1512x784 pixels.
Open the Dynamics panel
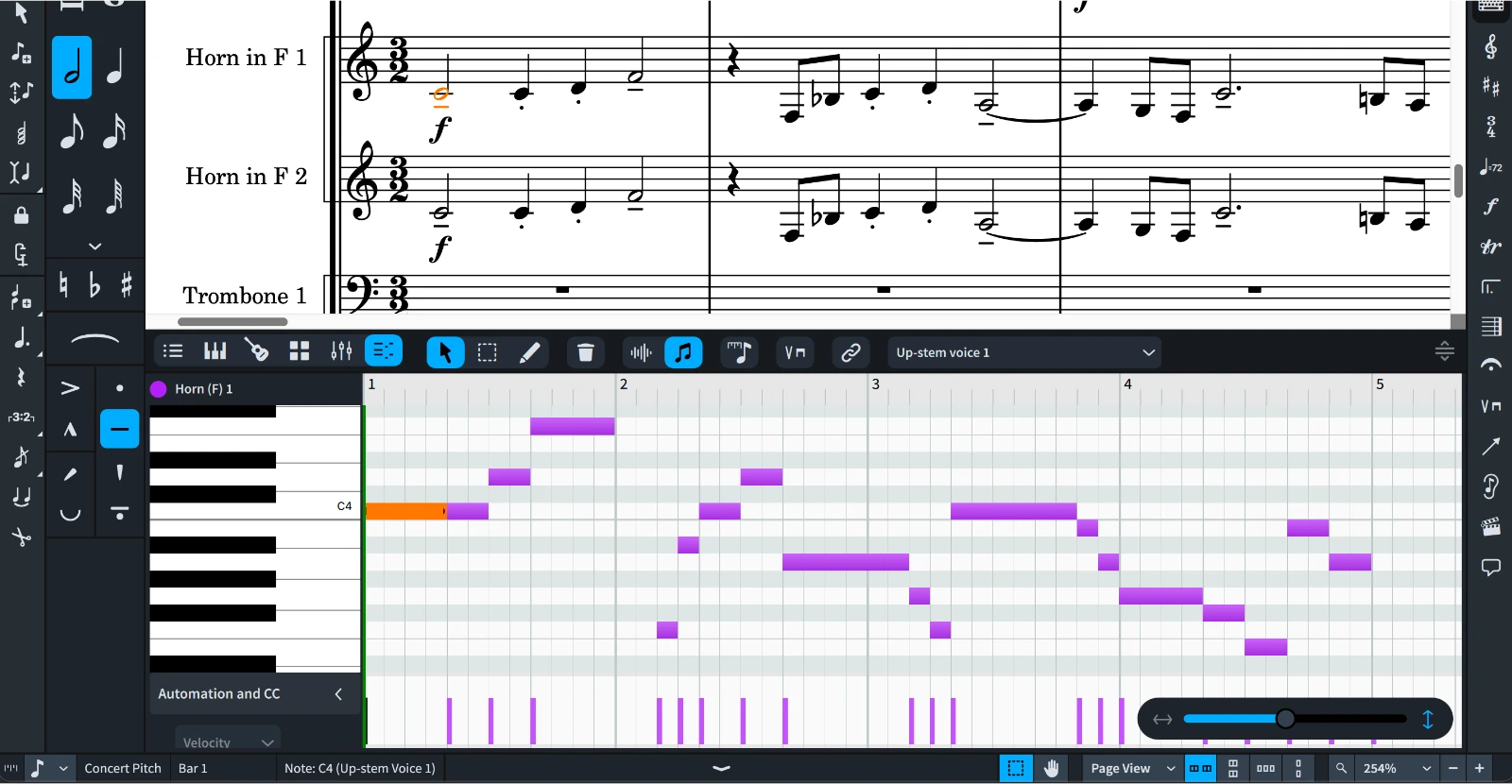coord(1490,207)
